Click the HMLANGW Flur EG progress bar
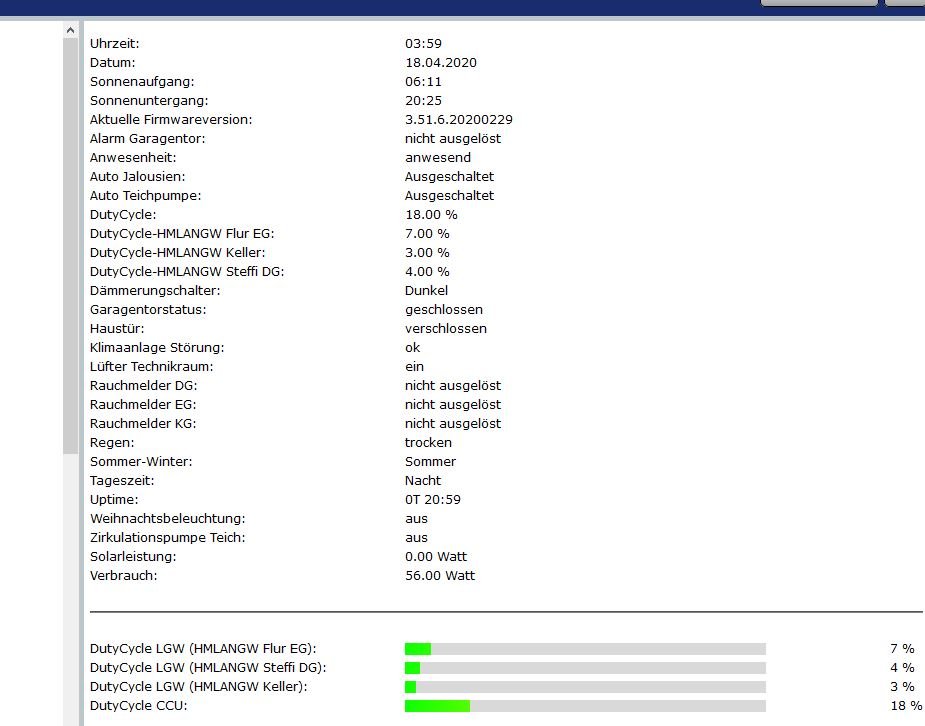Screen dimensions: 925x726 [585, 649]
